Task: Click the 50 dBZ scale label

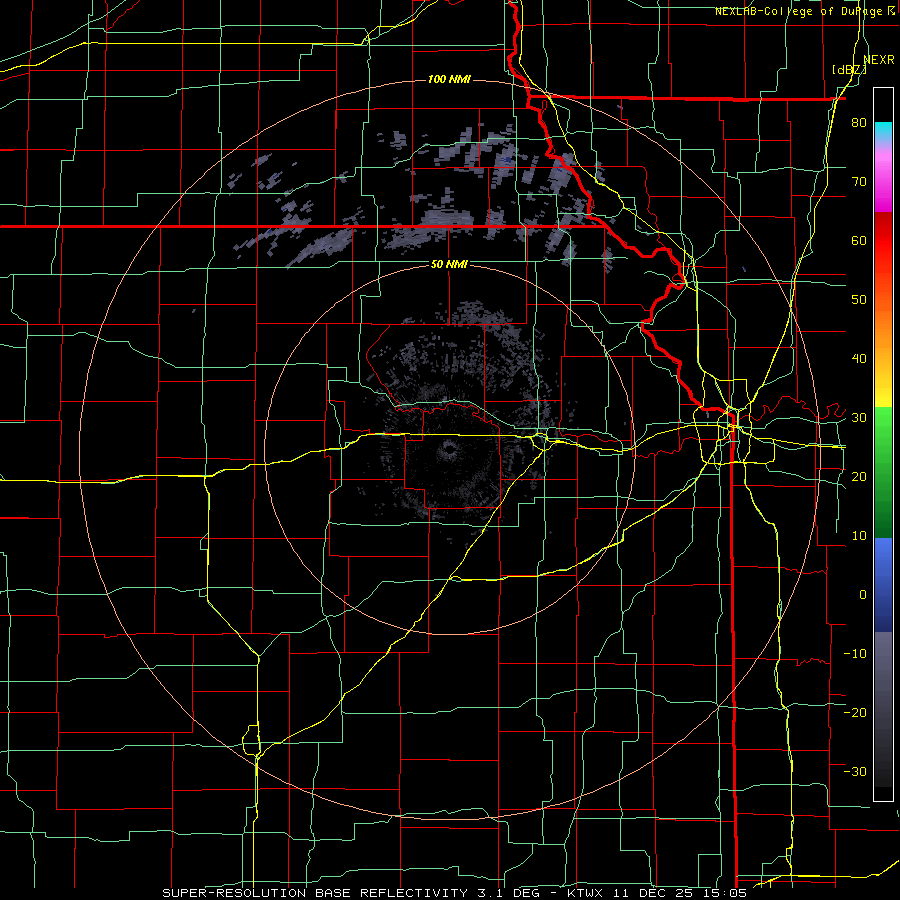Action: pos(859,300)
